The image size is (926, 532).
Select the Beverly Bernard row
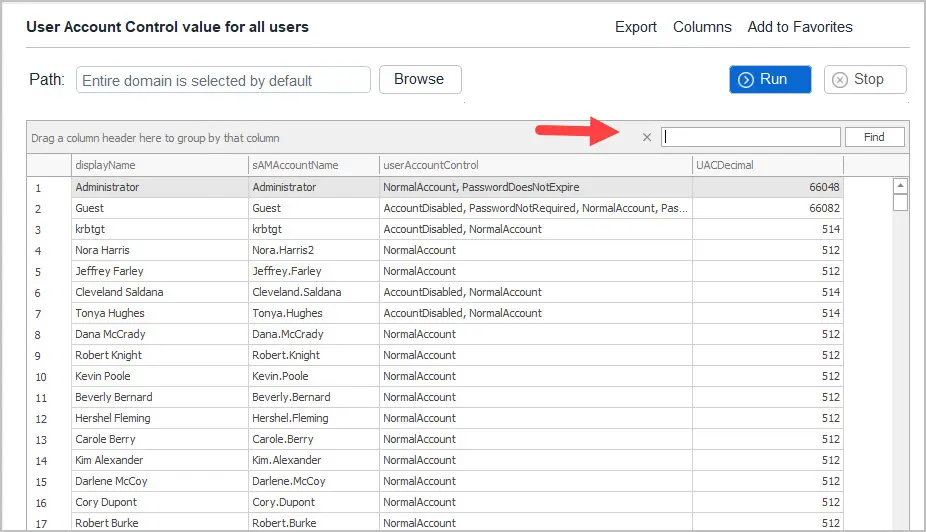coord(435,397)
